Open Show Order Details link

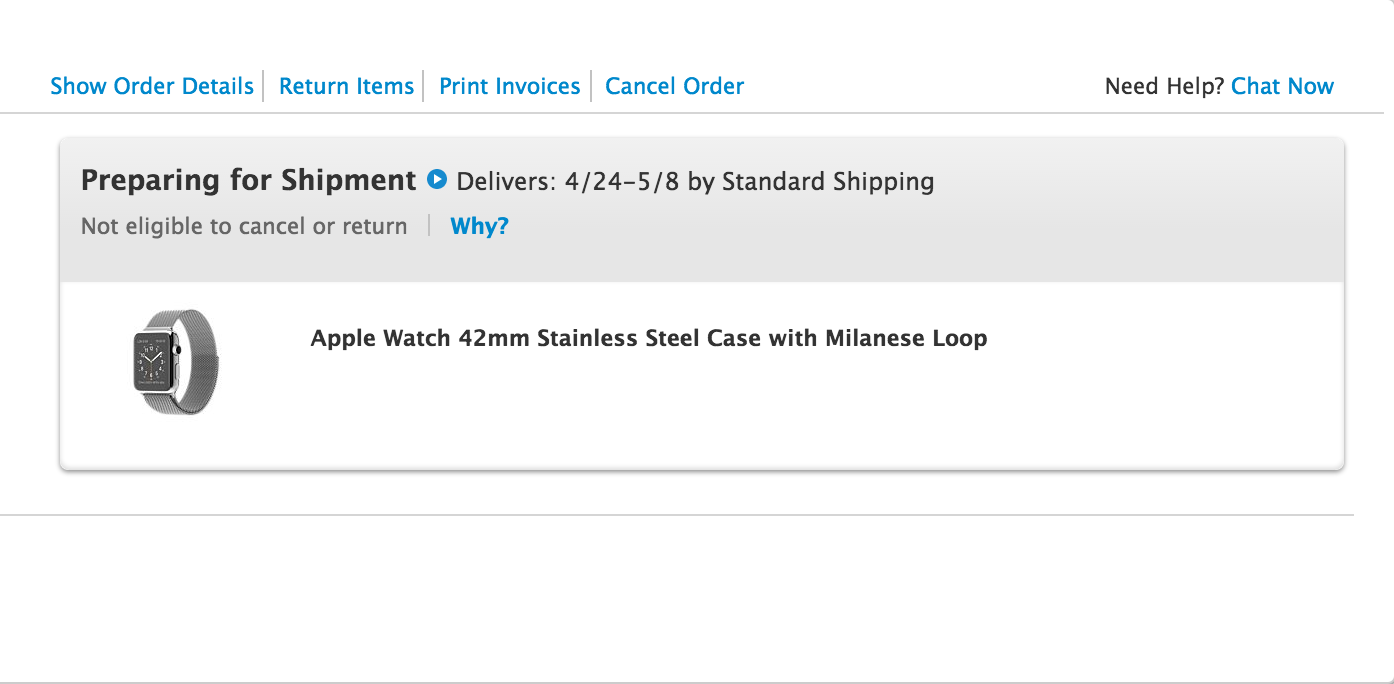click(152, 86)
